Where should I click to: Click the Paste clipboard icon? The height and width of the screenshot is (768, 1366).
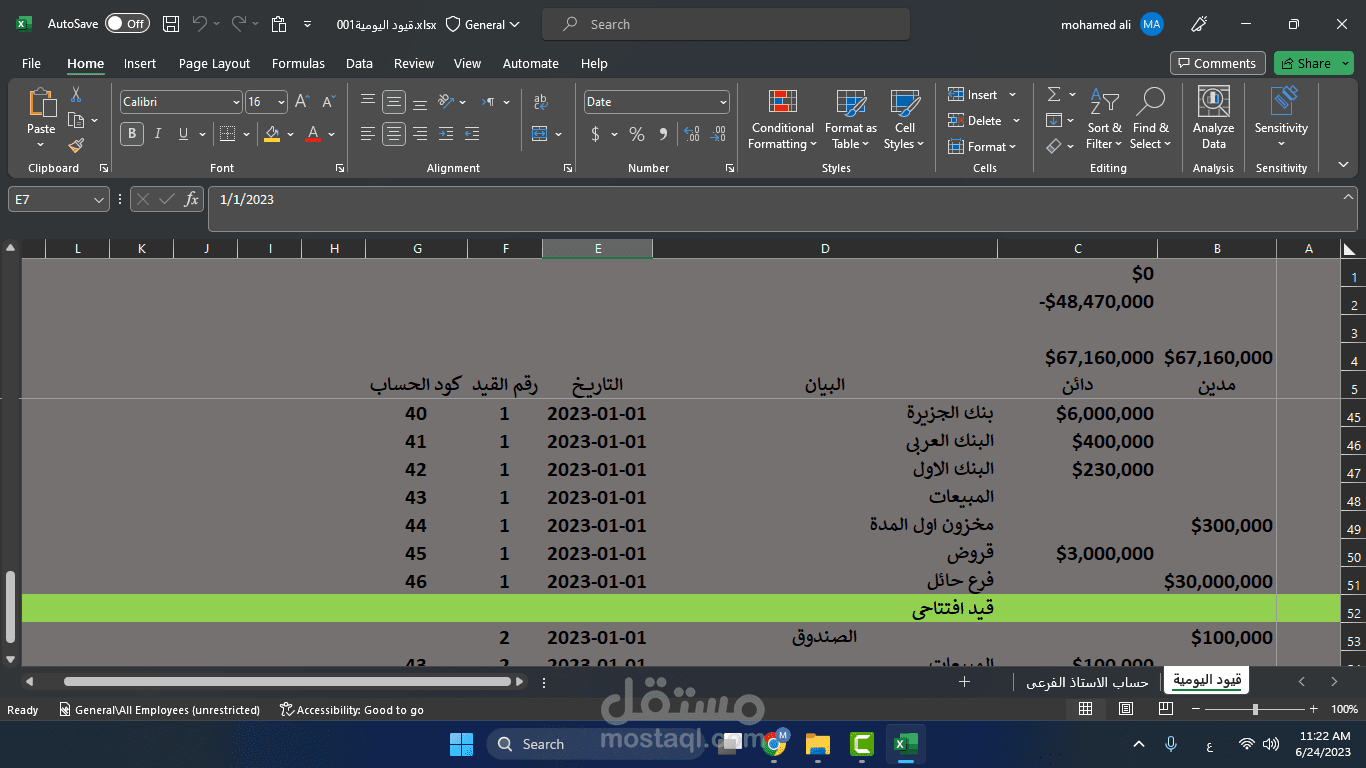41,102
